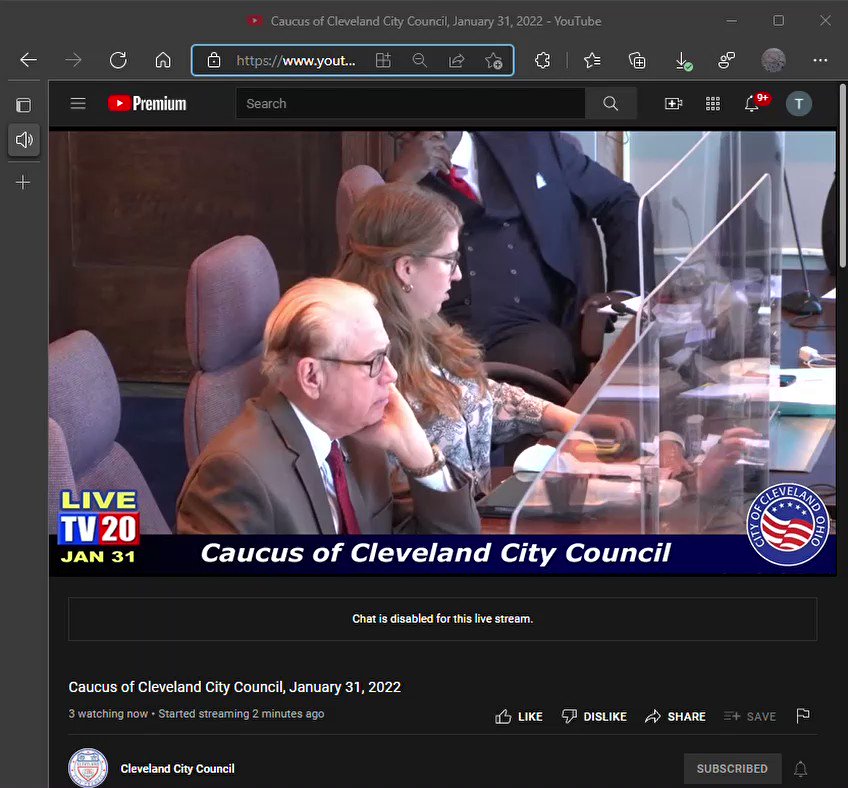The width and height of the screenshot is (848, 788).
Task: Open the feedback/performance icon in toolbar
Action: [726, 60]
